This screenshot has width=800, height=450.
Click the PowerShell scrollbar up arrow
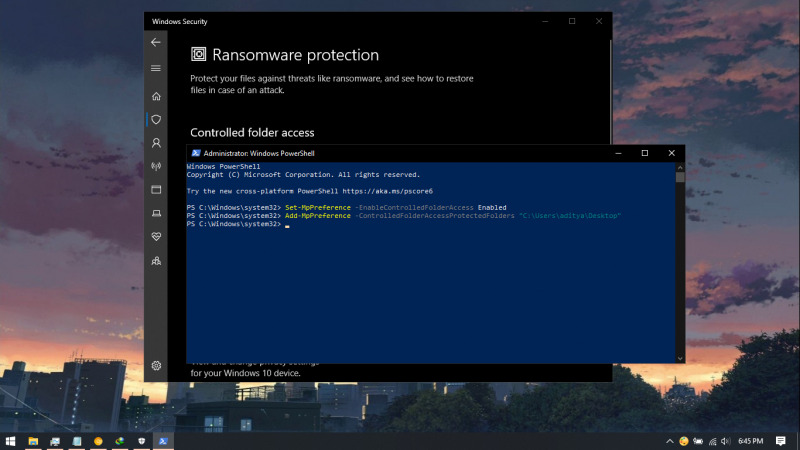680,167
